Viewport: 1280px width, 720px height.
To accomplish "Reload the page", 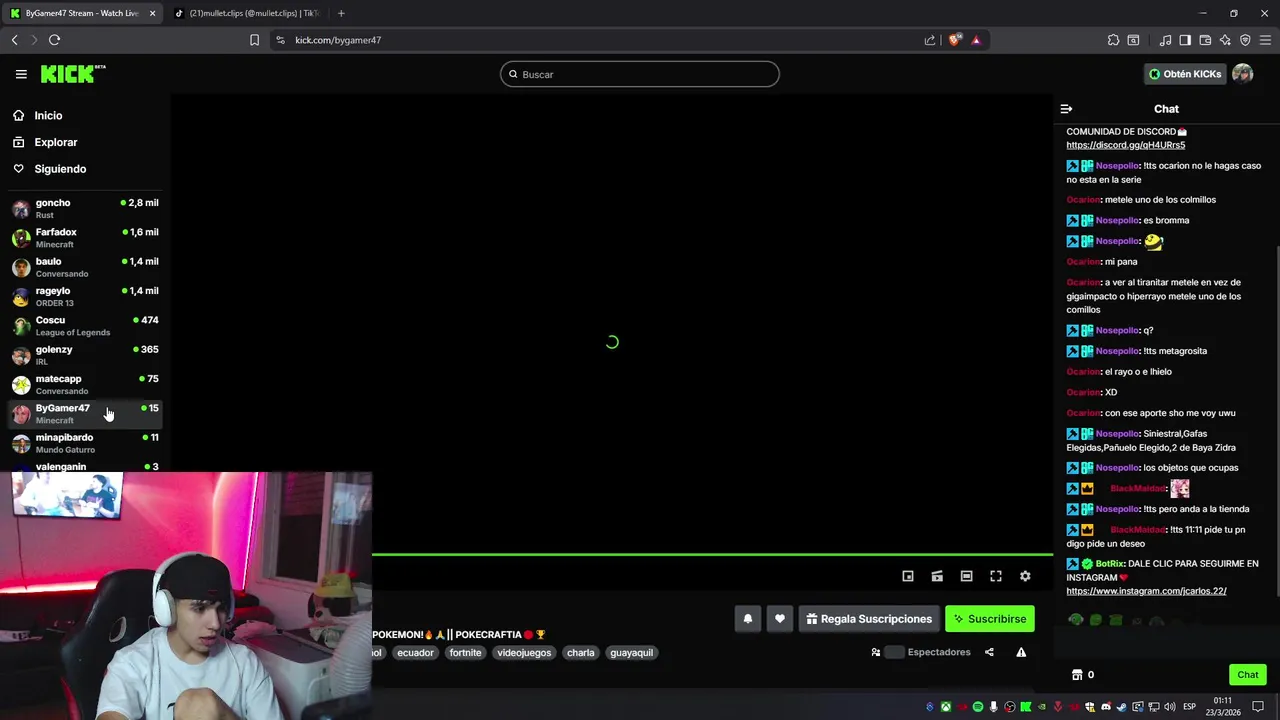I will tap(54, 40).
